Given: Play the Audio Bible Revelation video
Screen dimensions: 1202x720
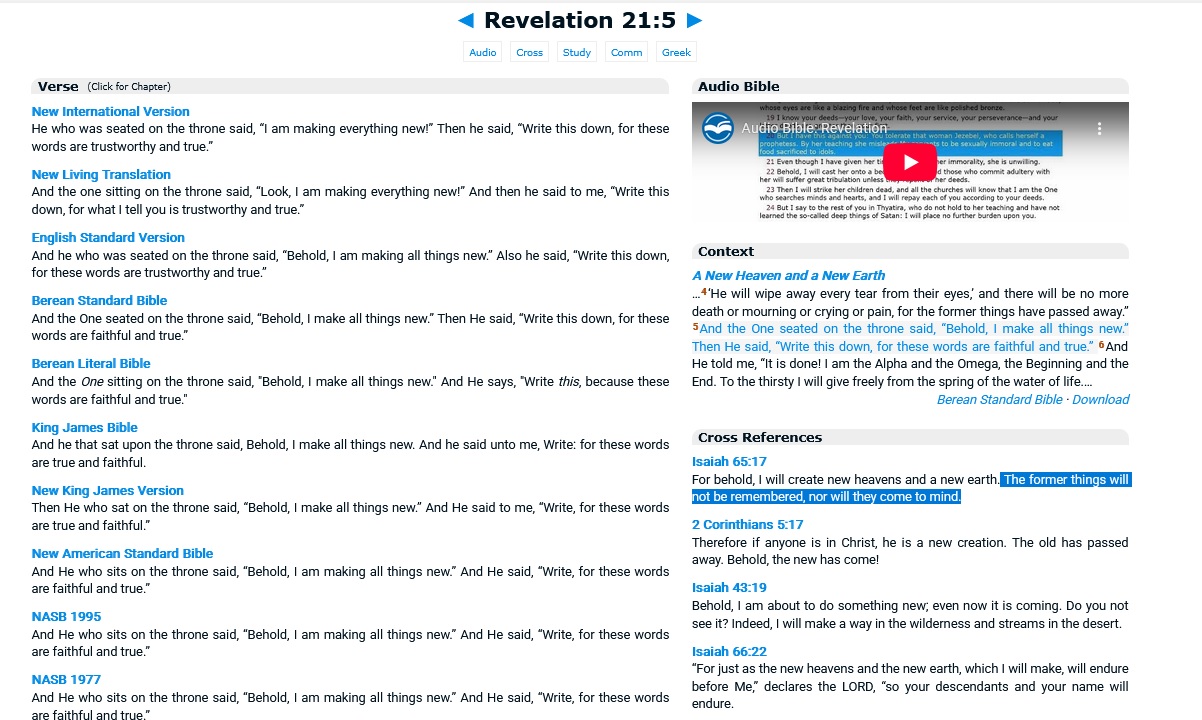Looking at the screenshot, I should pyautogui.click(x=910, y=162).
